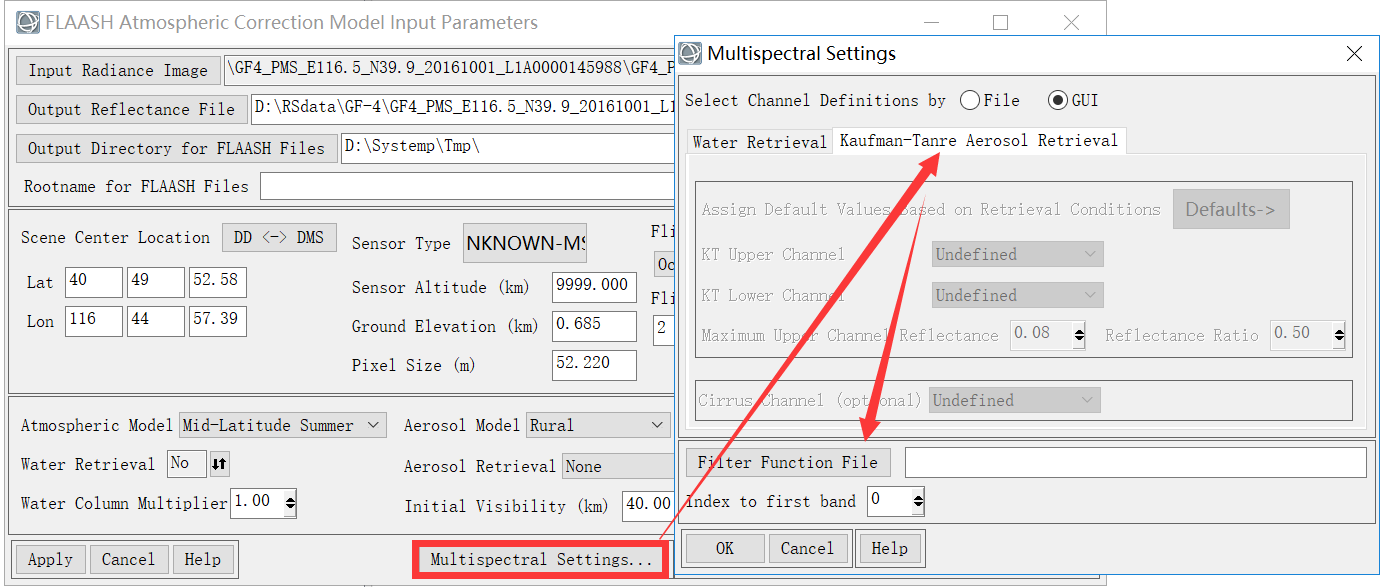Click the Sensor Type button
This screenshot has width=1382, height=587.
click(x=525, y=243)
